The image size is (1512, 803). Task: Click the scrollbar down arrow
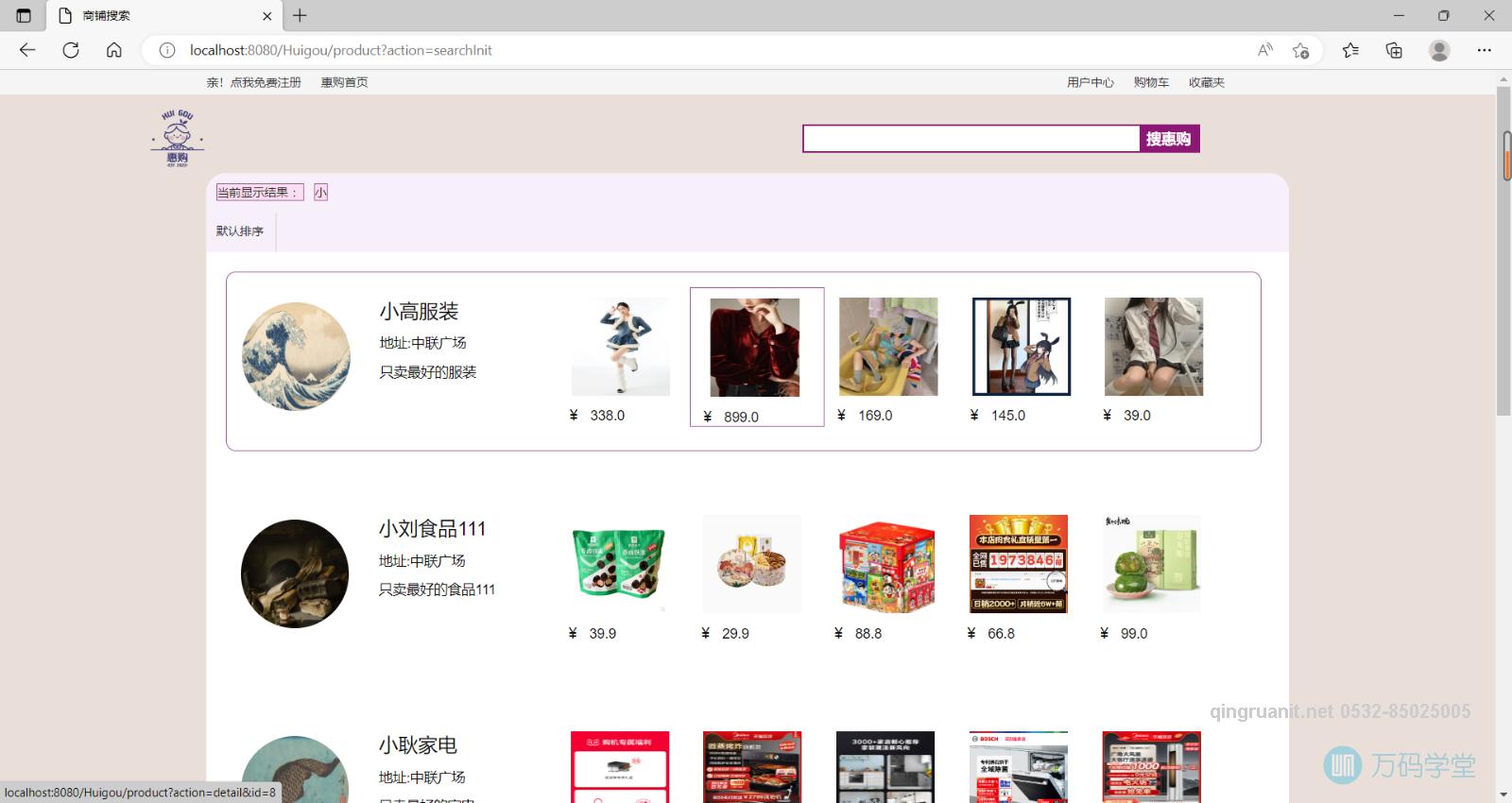coord(1503,794)
